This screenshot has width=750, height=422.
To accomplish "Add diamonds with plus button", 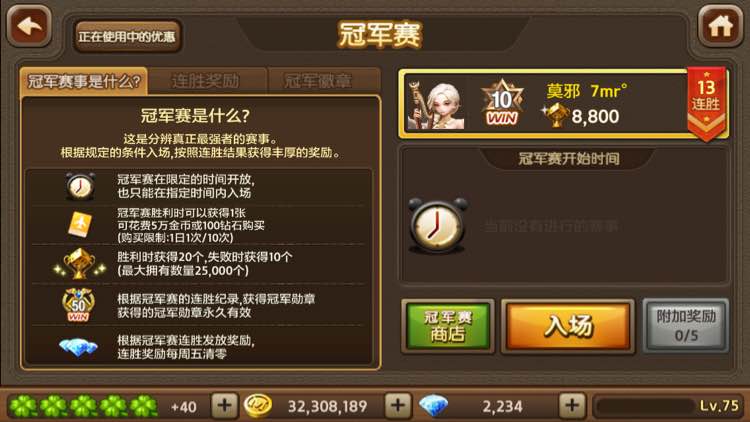I will pos(572,406).
